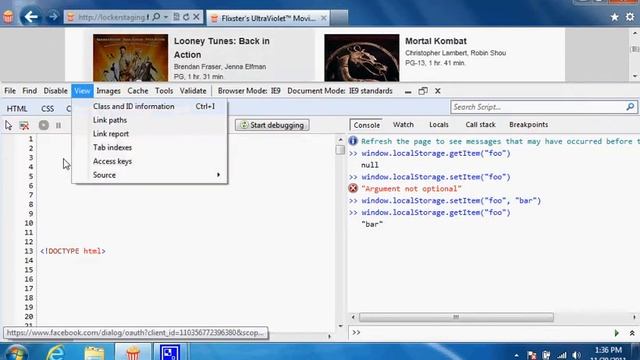This screenshot has width=640, height=360.
Task: Open the IE Tools gear icon
Action: [630, 17]
